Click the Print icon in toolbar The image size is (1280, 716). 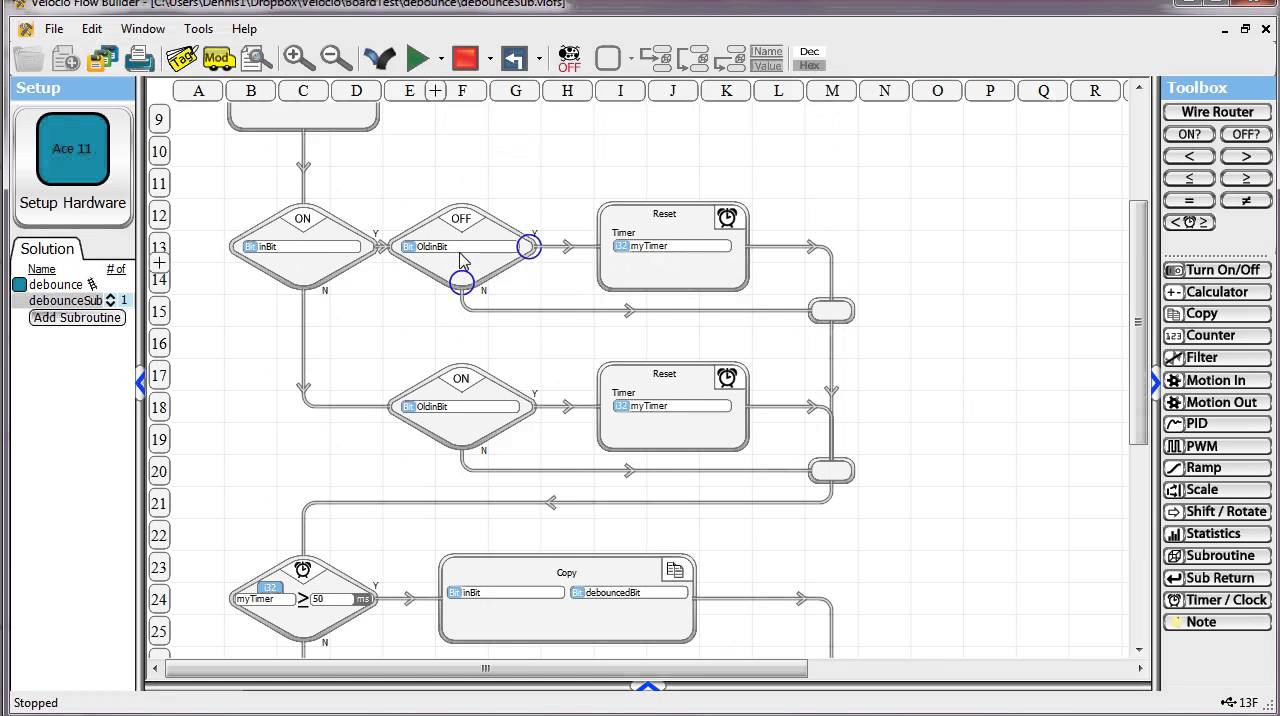[139, 58]
